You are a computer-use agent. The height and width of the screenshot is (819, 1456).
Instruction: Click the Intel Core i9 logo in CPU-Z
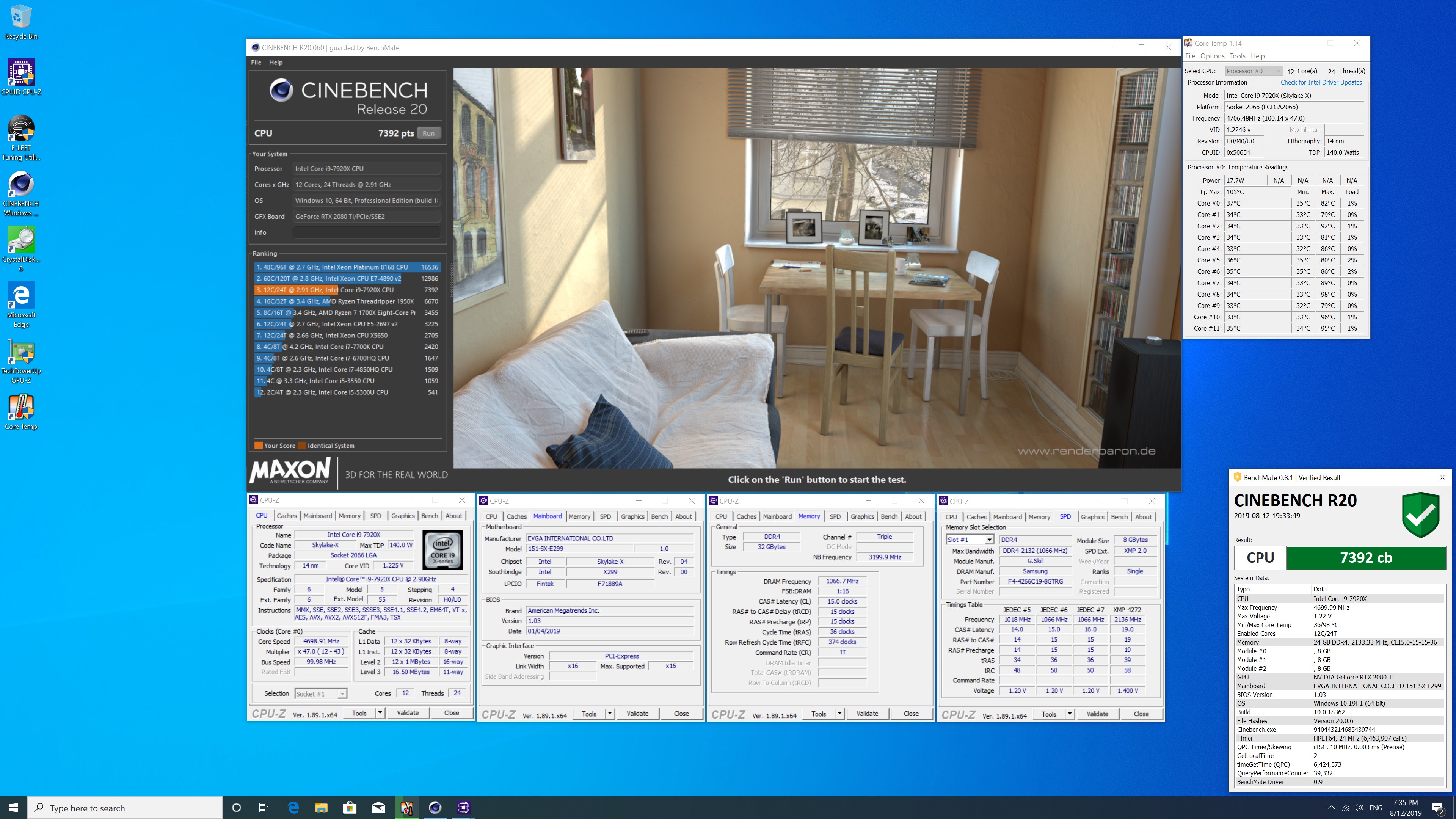point(442,549)
